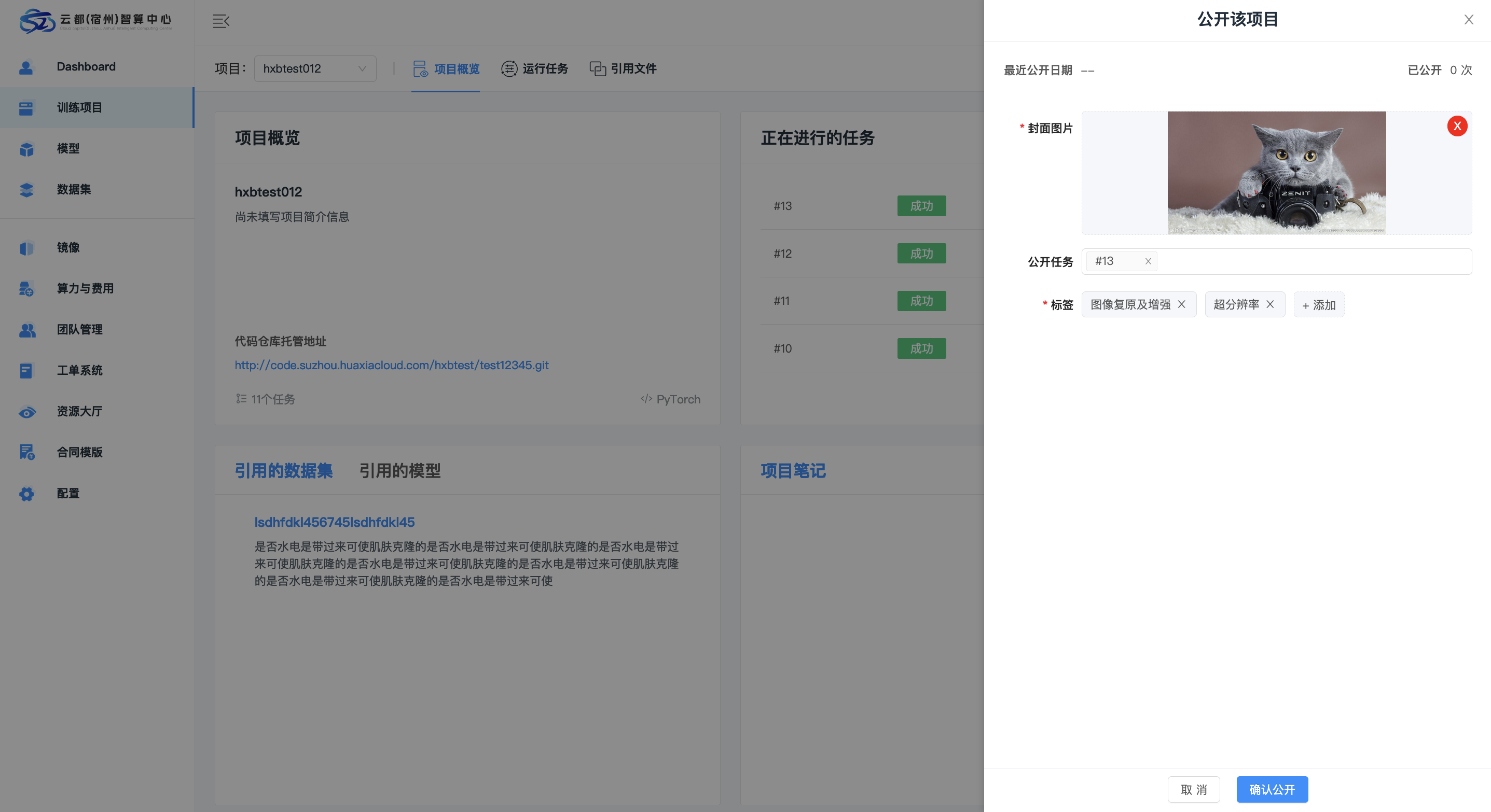The height and width of the screenshot is (812, 1491).
Task: Click 项目笔记 heading
Action: coord(793,471)
